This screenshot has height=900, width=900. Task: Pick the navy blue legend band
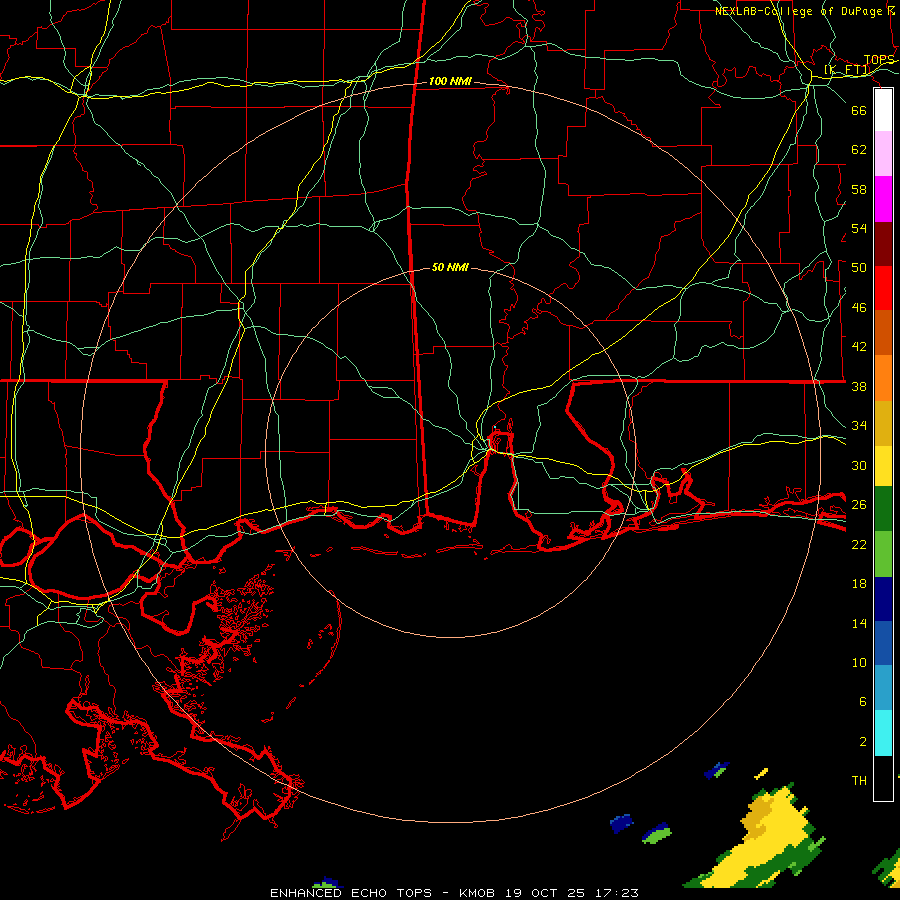(883, 599)
